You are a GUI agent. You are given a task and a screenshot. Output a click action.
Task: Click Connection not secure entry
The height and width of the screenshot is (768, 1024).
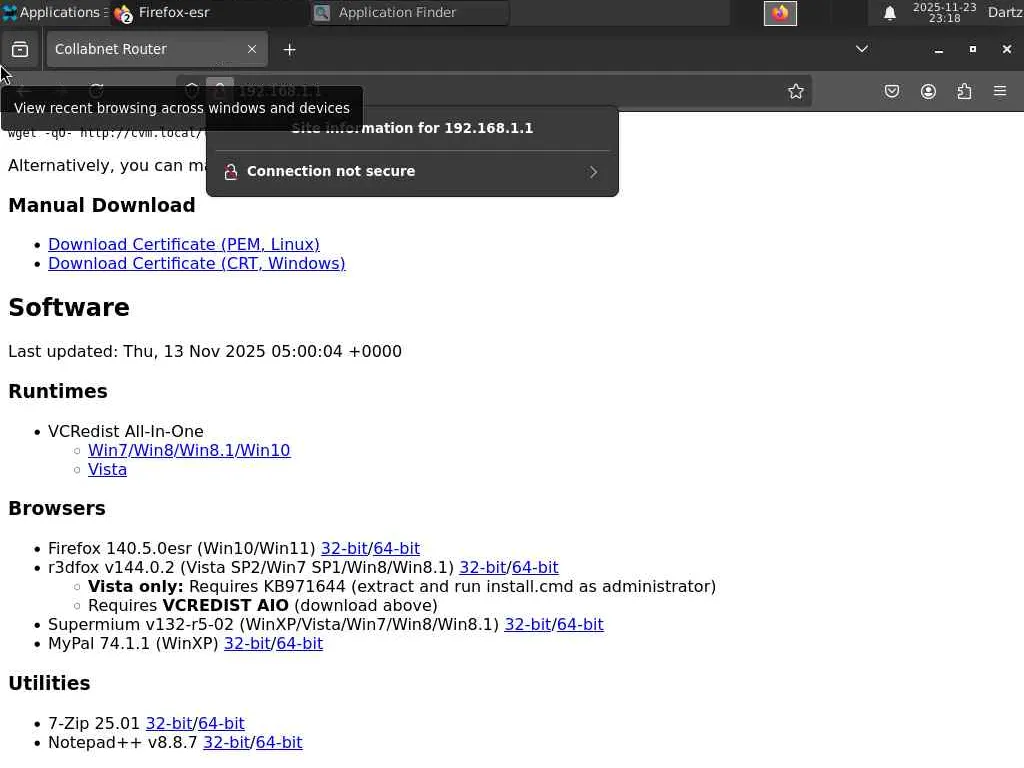point(412,172)
